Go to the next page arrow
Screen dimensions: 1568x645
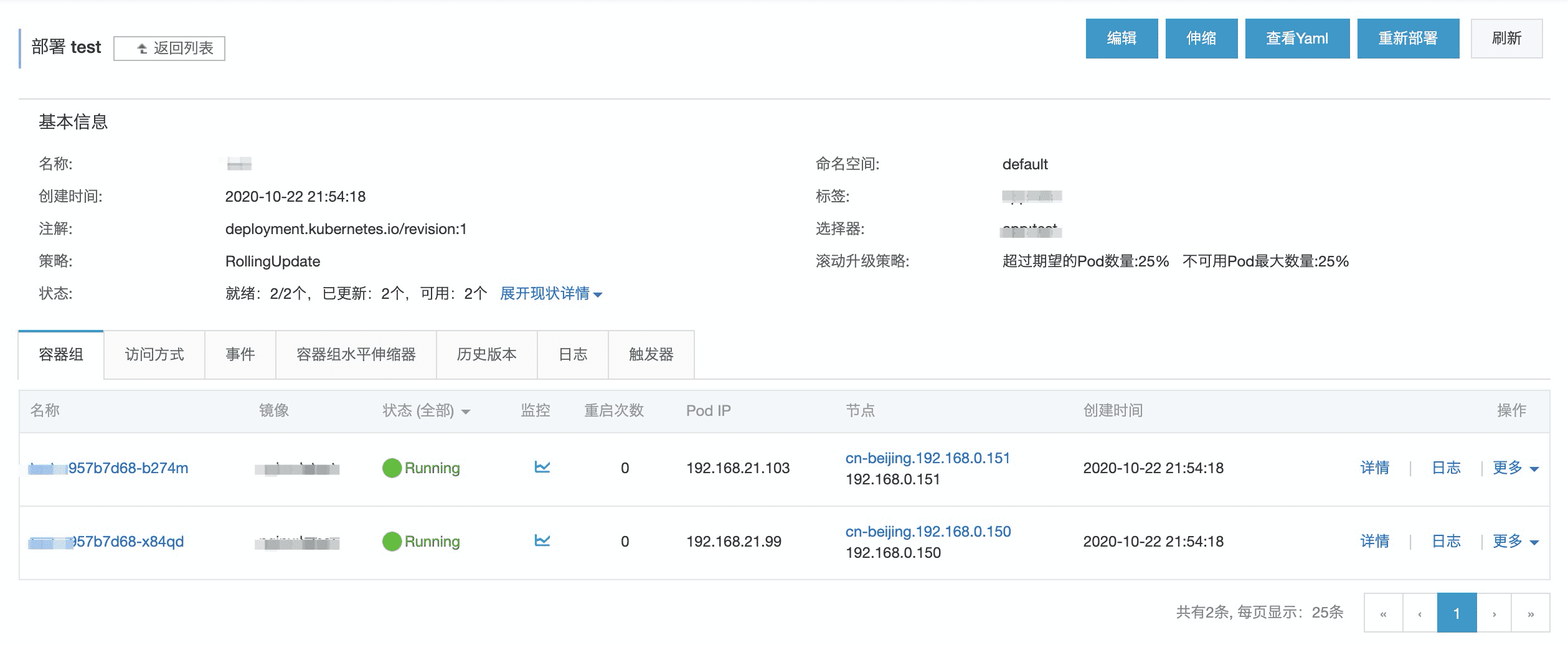point(1494,613)
